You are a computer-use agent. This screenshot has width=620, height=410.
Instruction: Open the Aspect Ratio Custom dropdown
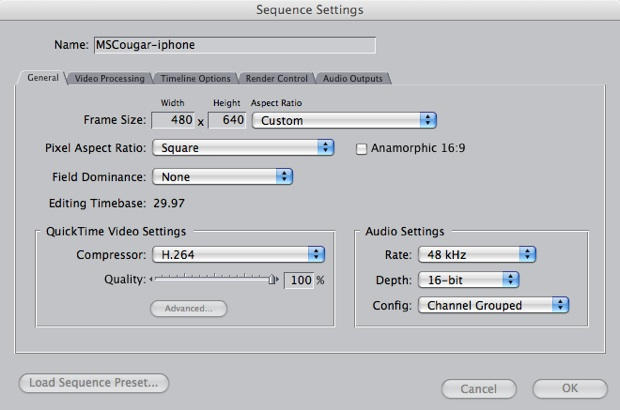tap(344, 120)
